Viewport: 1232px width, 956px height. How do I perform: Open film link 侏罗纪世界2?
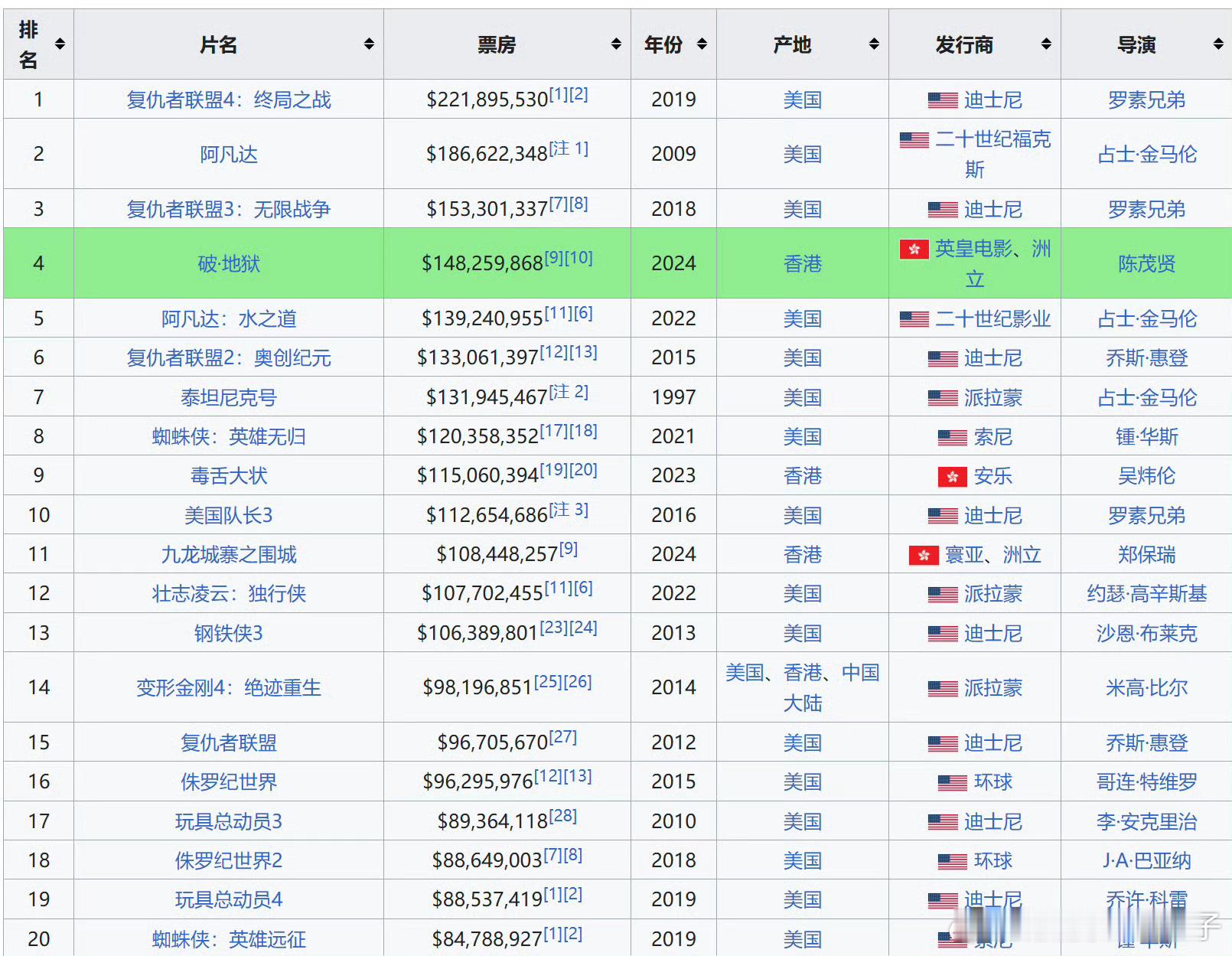click(x=229, y=860)
